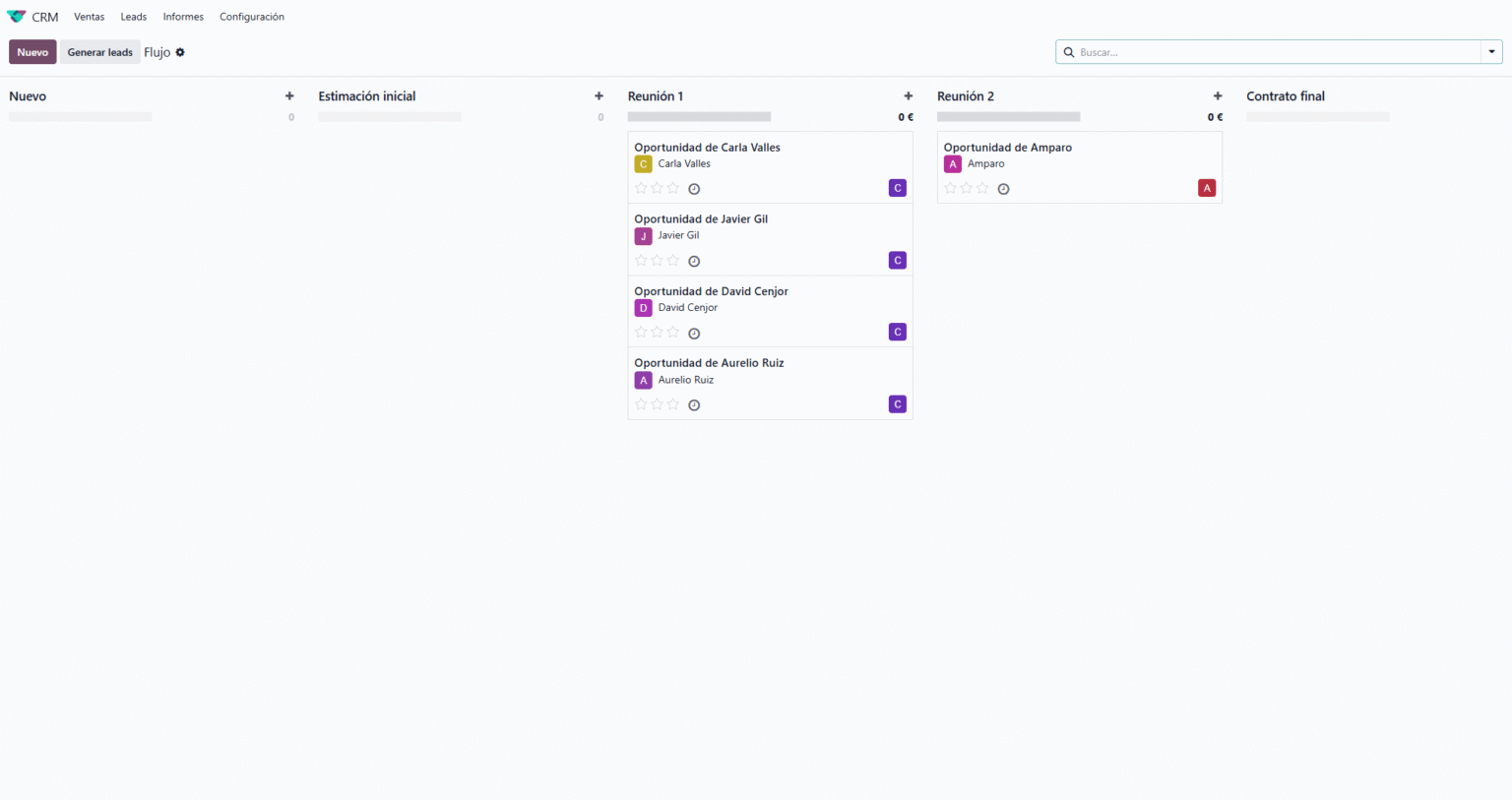Open activity clock on Carla Valles card

pos(694,189)
